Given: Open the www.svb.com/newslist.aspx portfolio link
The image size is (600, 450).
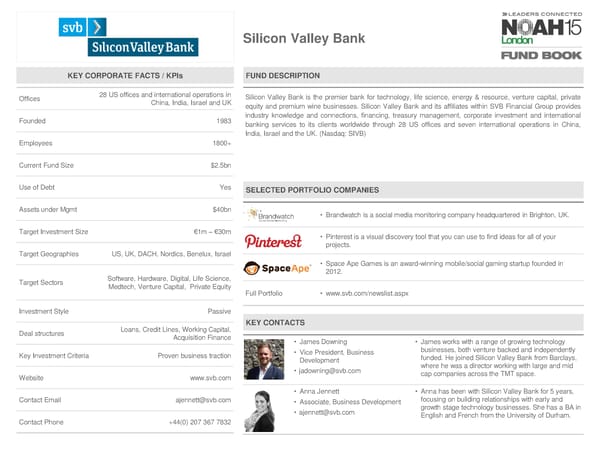Looking at the screenshot, I should (x=367, y=294).
